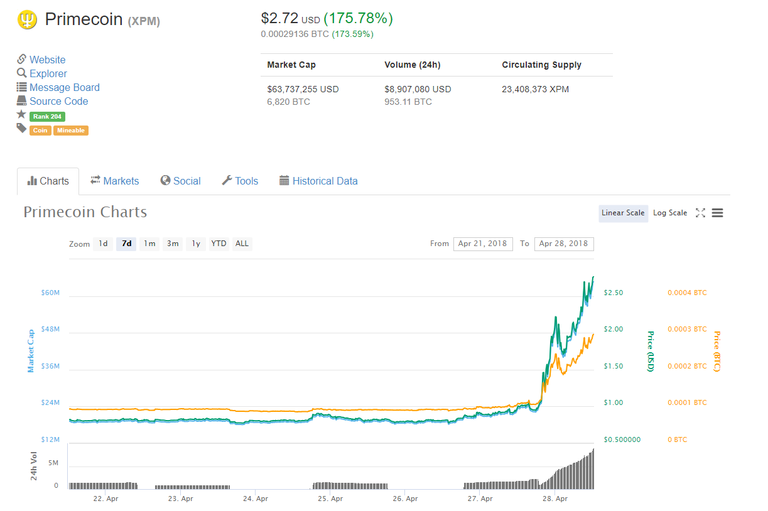This screenshot has height=511, width=768.
Task: Click the 0.0004 BTC axis tick
Action: [687, 292]
